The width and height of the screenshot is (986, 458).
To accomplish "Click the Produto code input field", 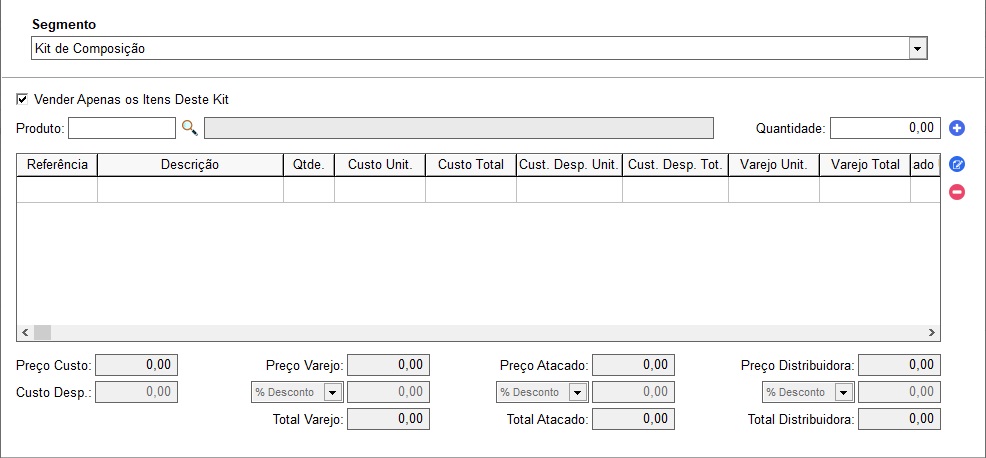I will point(122,128).
